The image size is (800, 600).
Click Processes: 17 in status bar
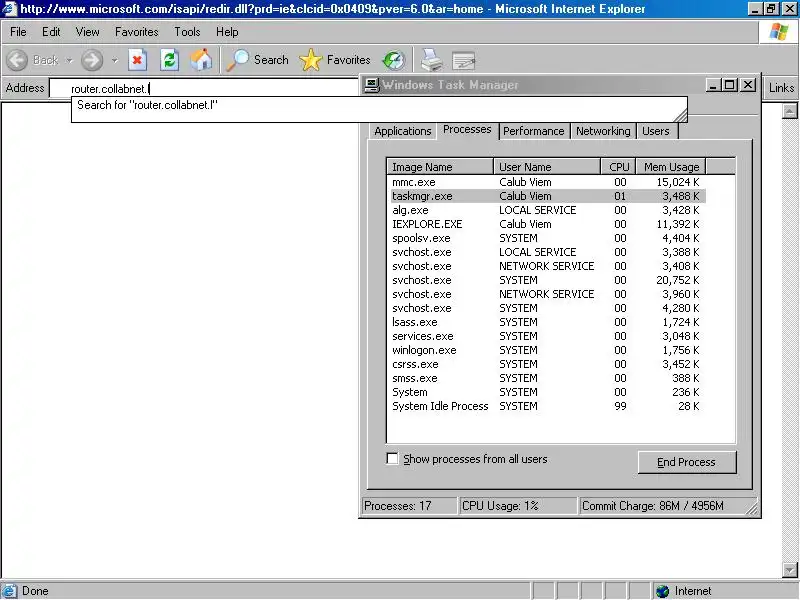pos(410,506)
